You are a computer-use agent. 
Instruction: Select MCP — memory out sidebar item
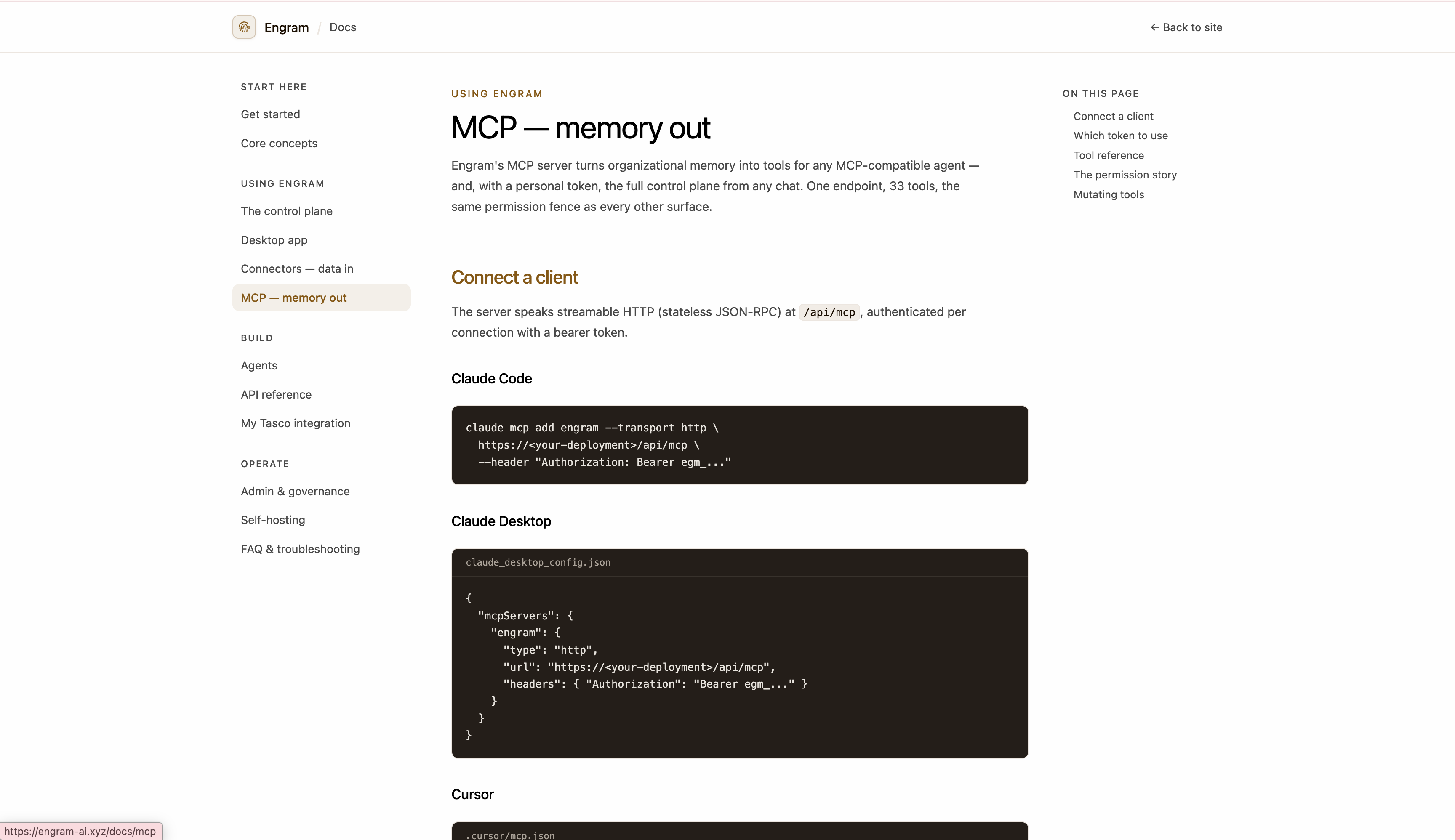tap(322, 298)
